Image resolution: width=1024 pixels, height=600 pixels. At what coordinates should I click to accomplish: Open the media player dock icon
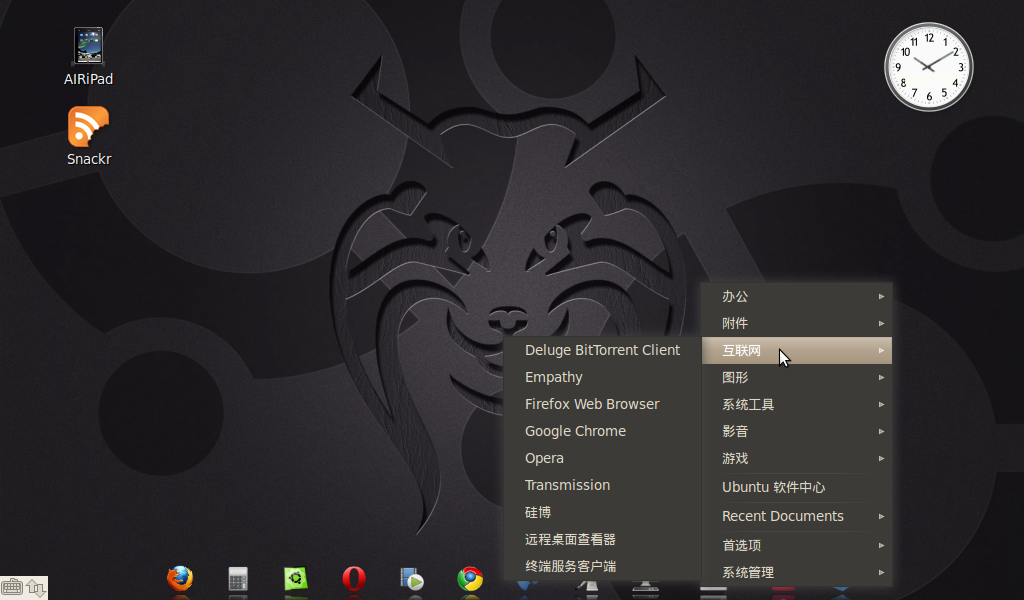[x=411, y=579]
